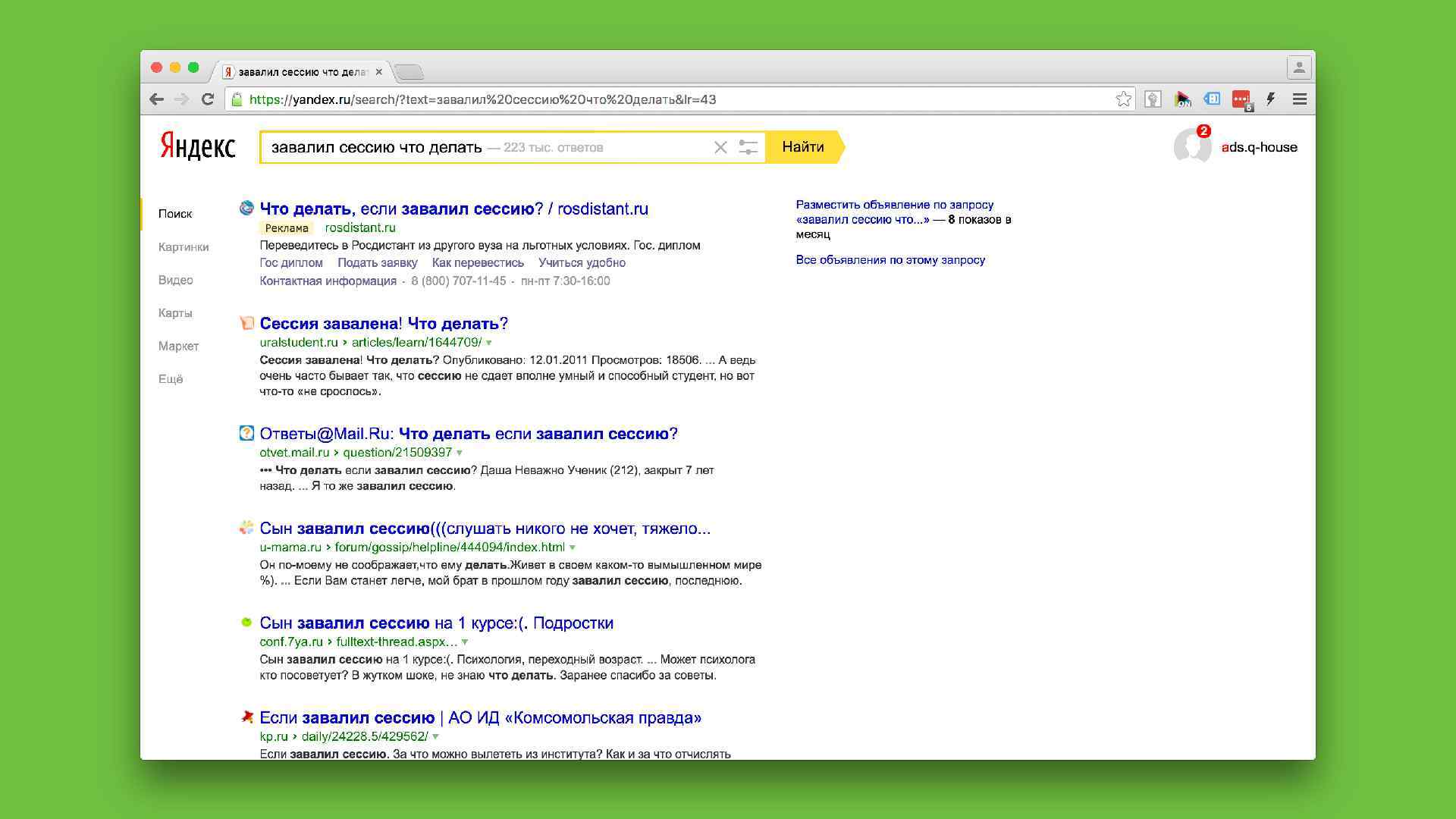Image resolution: width=1456 pixels, height=819 pixels.
Task: Clear the search query with X icon
Action: 720,147
